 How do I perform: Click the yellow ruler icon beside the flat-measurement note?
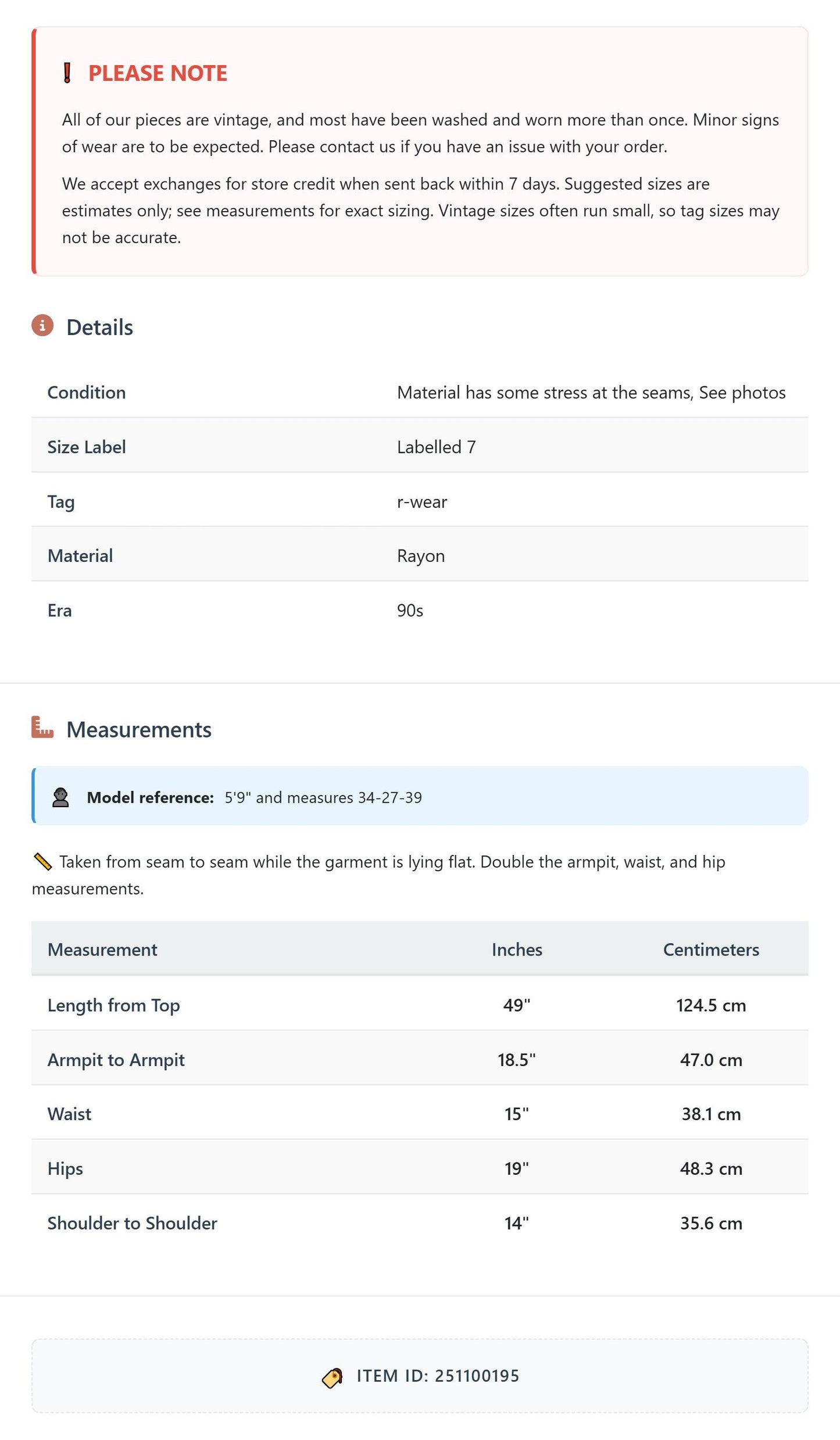click(x=43, y=862)
